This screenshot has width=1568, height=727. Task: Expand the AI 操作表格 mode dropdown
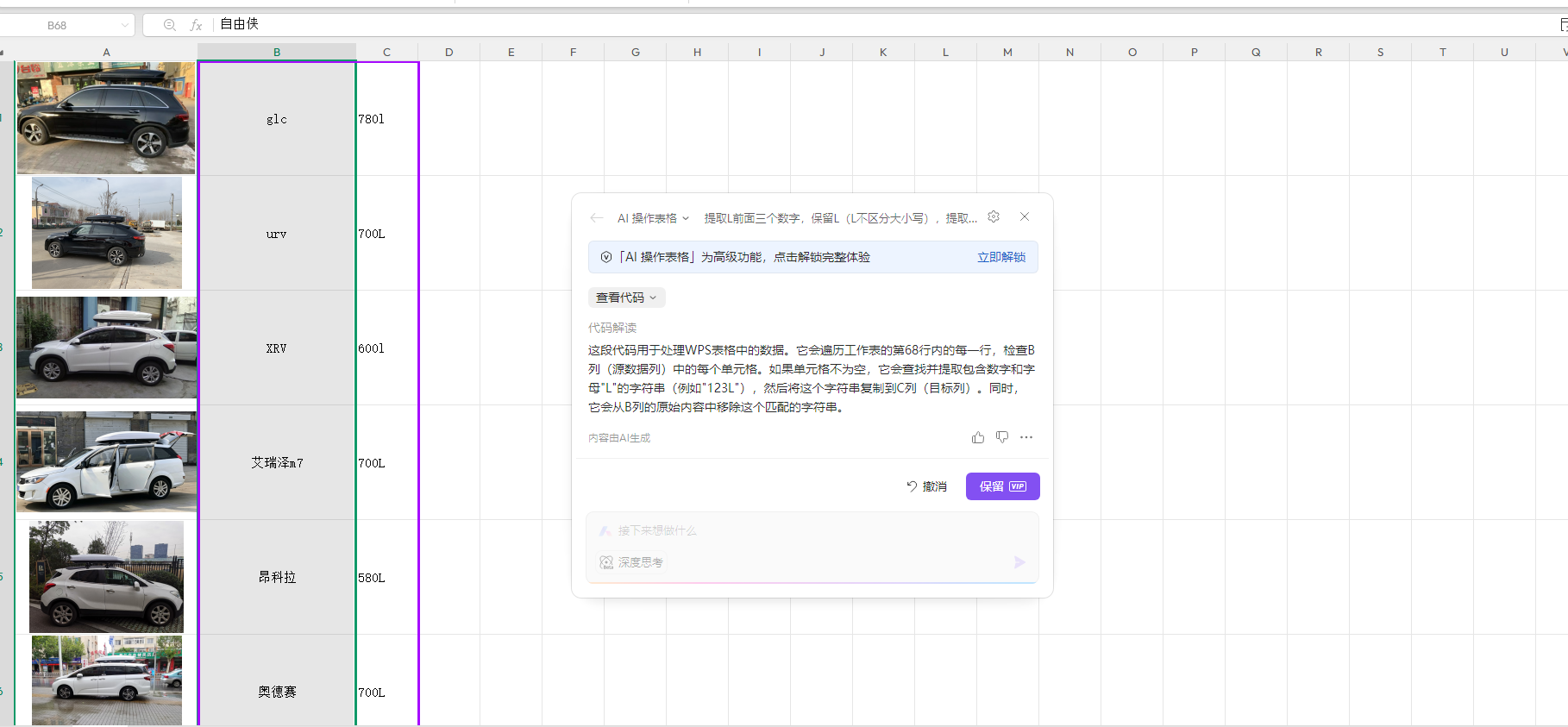pyautogui.click(x=653, y=218)
